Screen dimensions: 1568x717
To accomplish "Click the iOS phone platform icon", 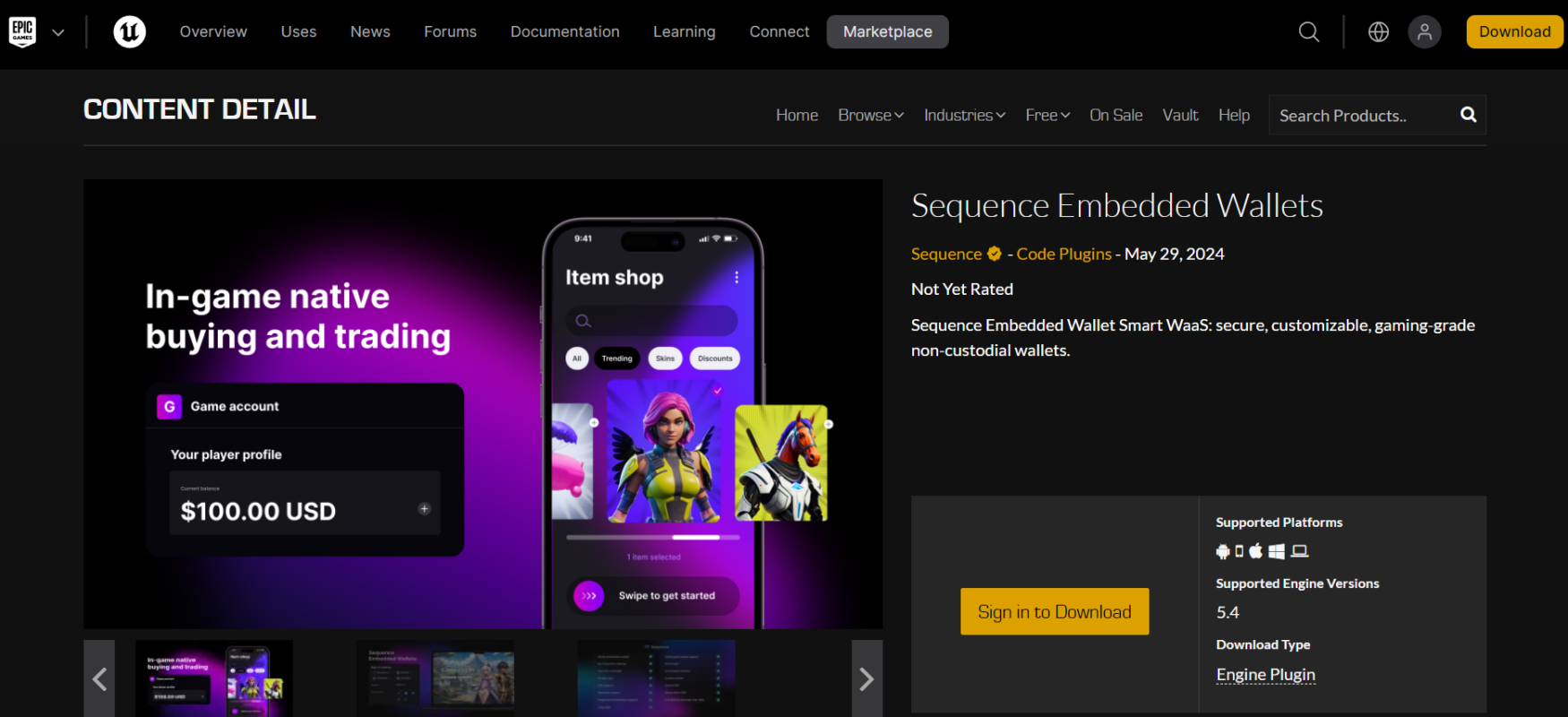I will tap(1239, 551).
